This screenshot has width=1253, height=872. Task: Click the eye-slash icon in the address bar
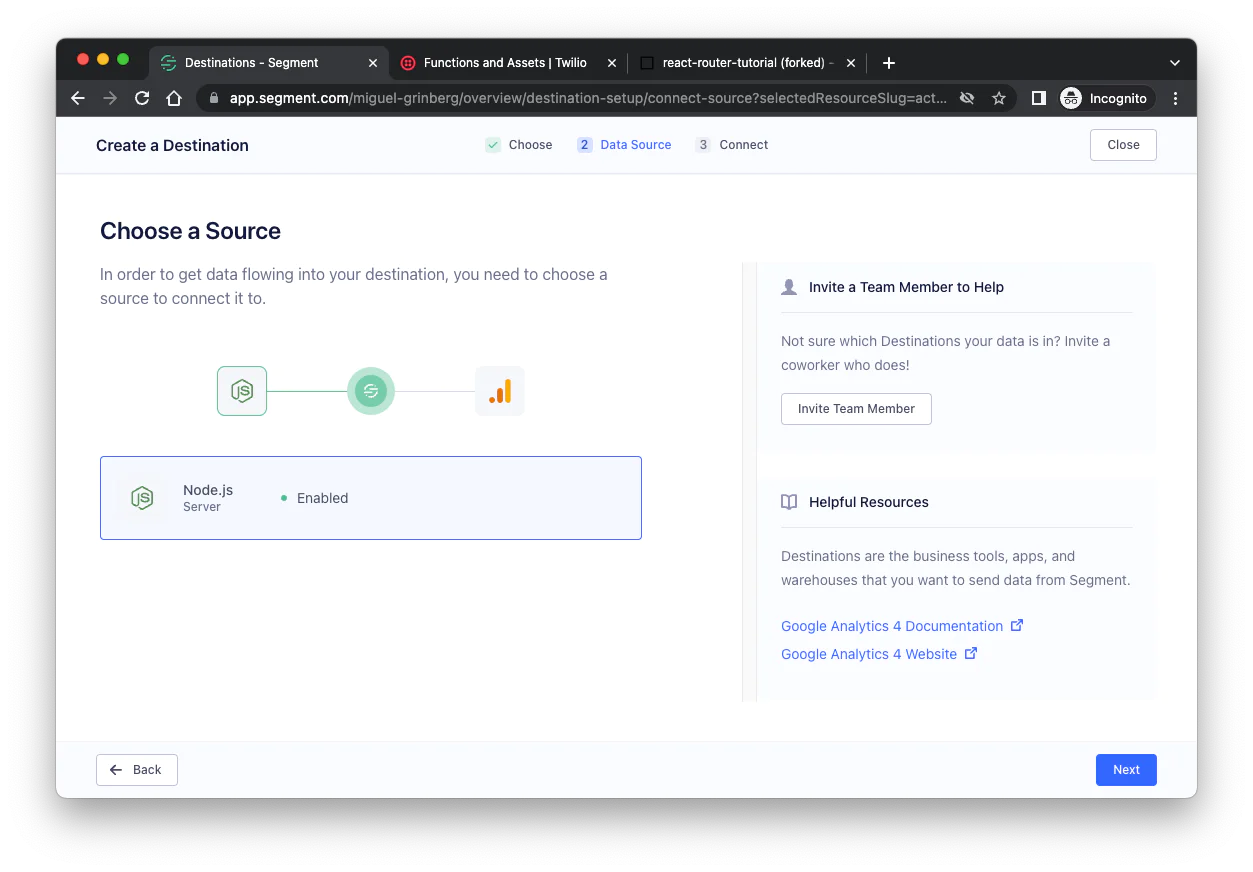tap(966, 98)
